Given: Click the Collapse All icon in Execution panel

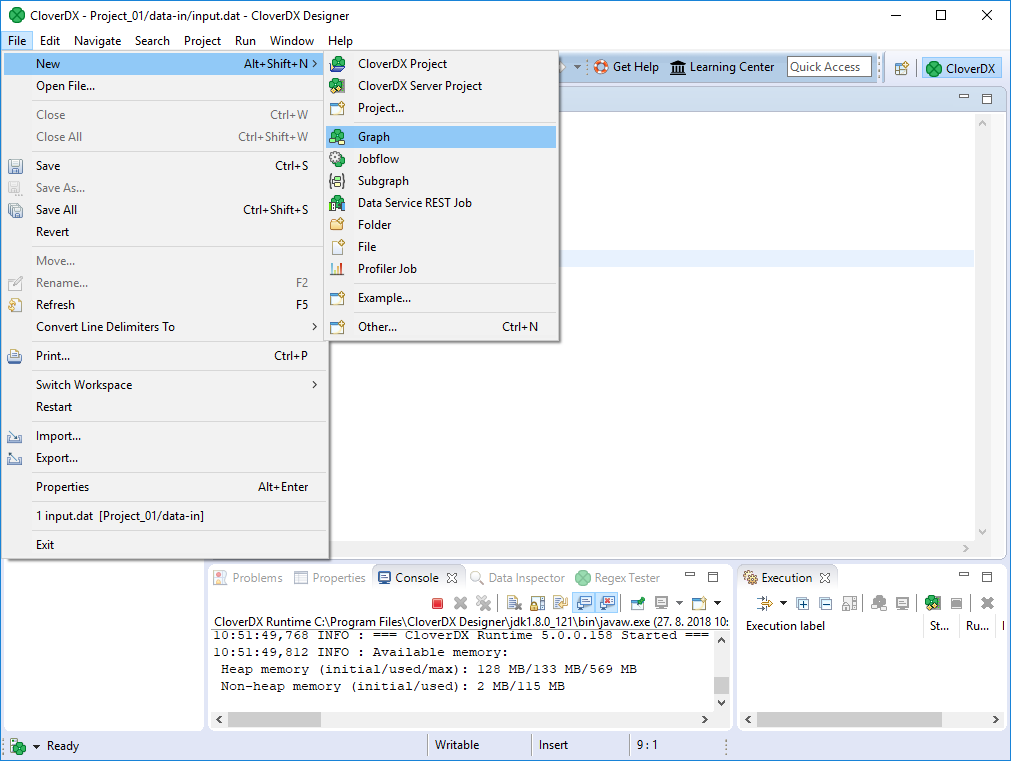Looking at the screenshot, I should click(825, 603).
